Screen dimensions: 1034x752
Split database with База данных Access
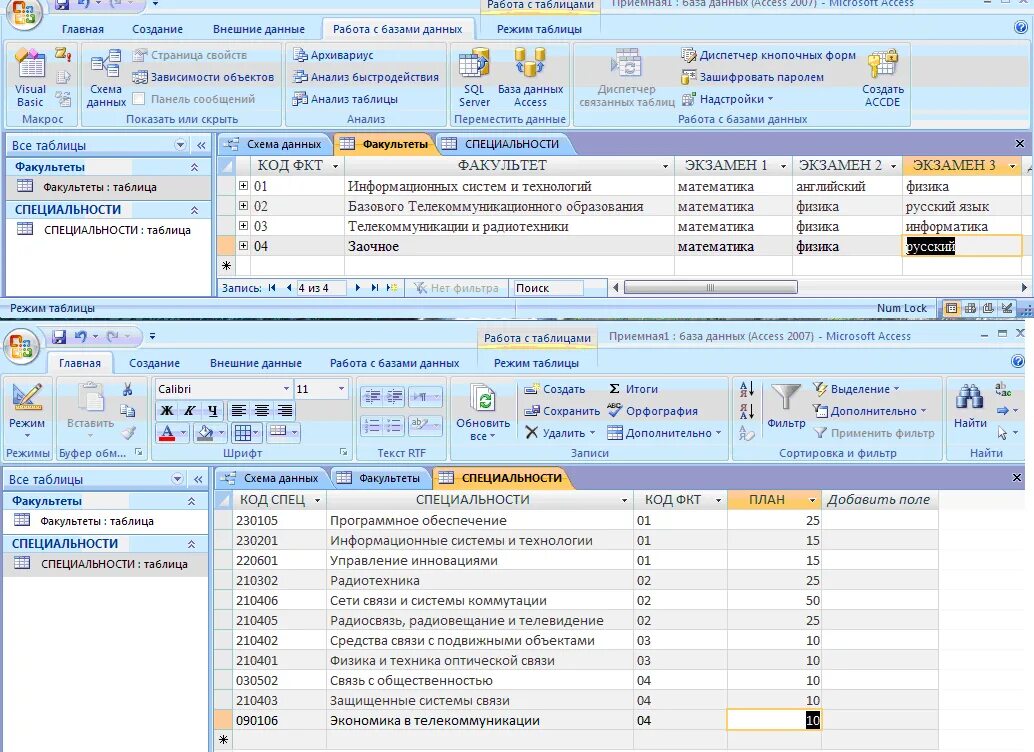click(530, 78)
